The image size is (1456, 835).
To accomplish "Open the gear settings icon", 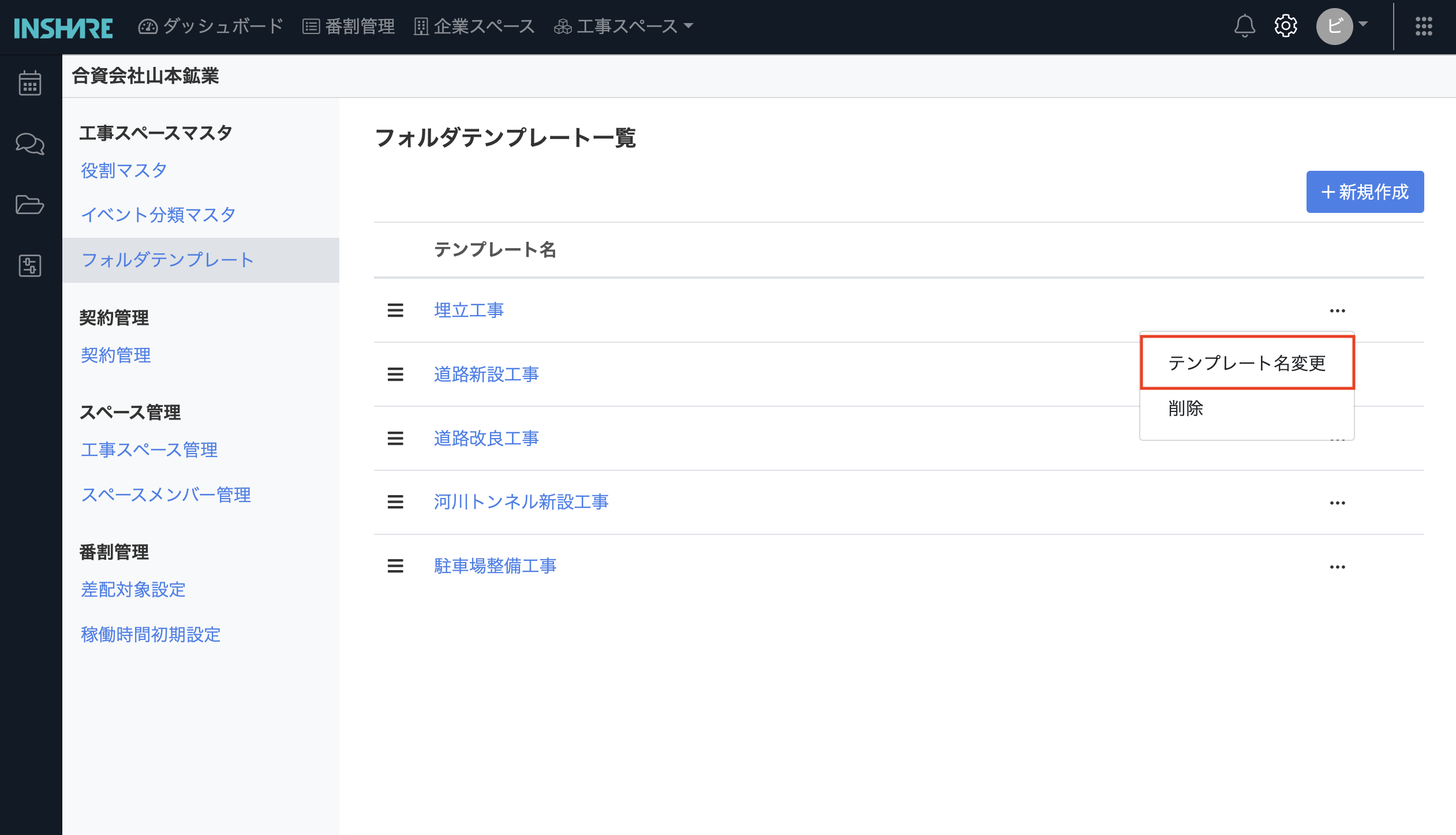I will coord(1286,26).
